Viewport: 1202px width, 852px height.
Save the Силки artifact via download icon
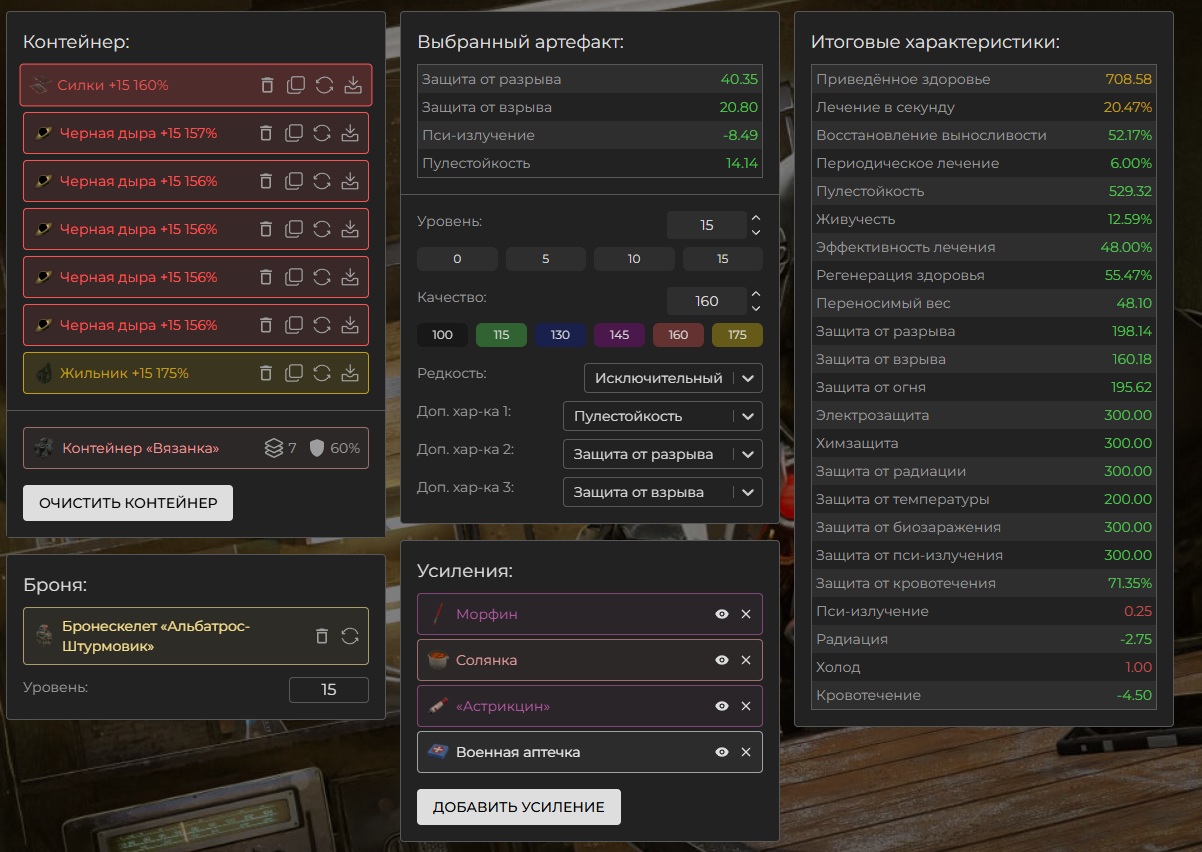pos(352,85)
